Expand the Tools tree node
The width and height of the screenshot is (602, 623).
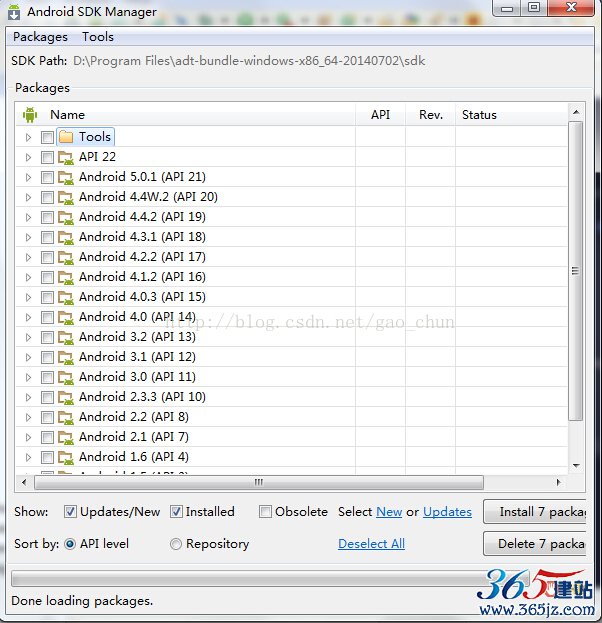click(x=28, y=137)
